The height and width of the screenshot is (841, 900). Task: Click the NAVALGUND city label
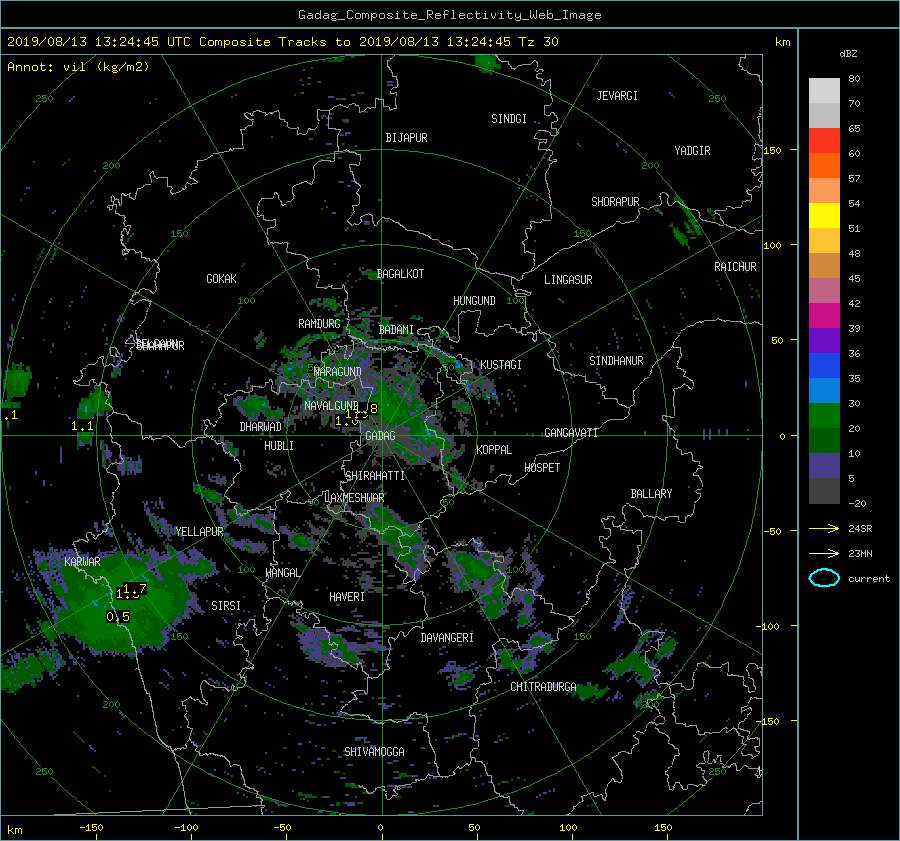(331, 406)
